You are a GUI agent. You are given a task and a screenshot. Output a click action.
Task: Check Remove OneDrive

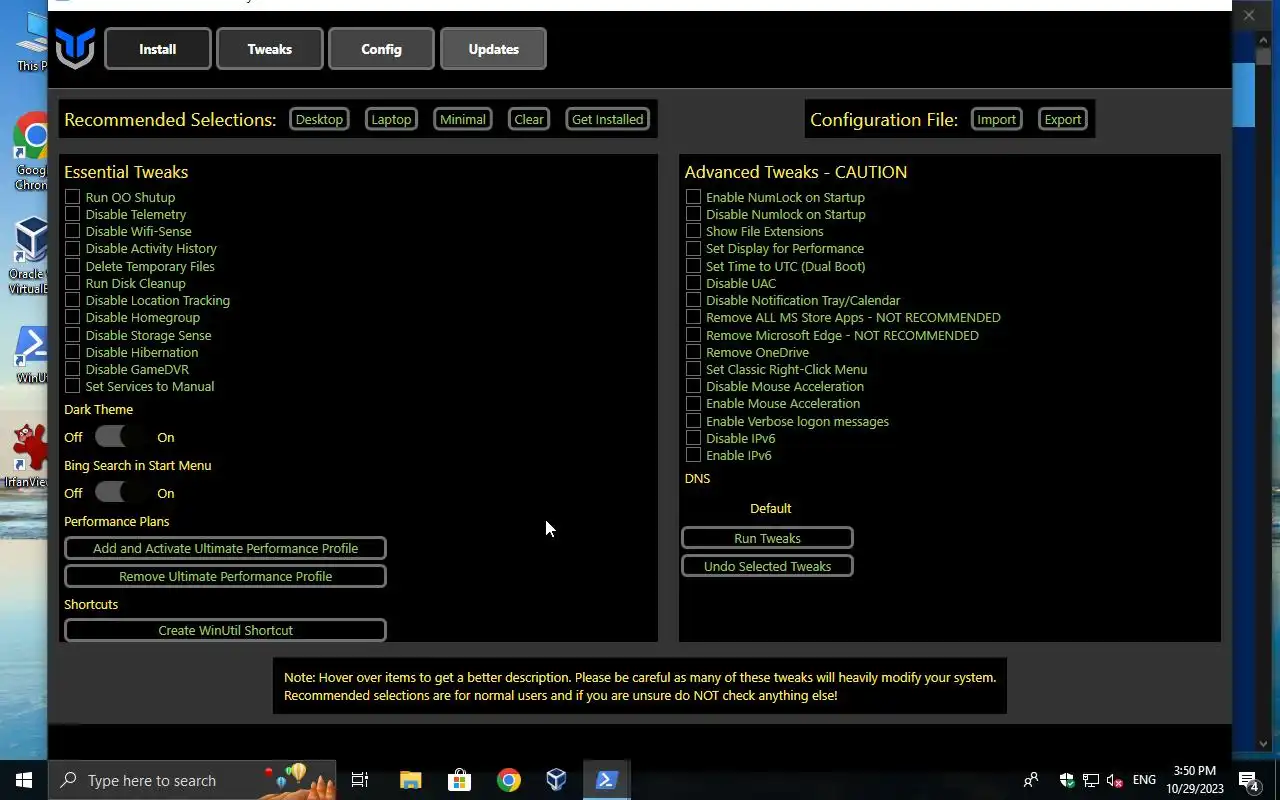[x=693, y=352]
